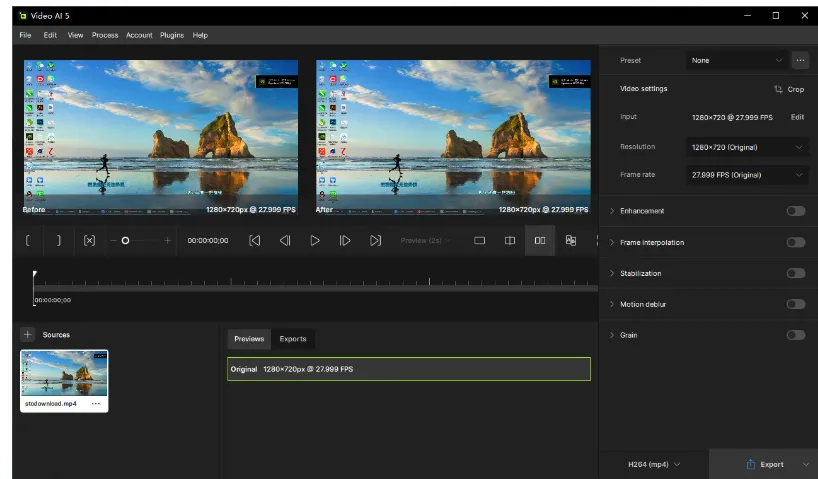Step forward one frame
This screenshot has width=818, height=479.
pos(345,241)
